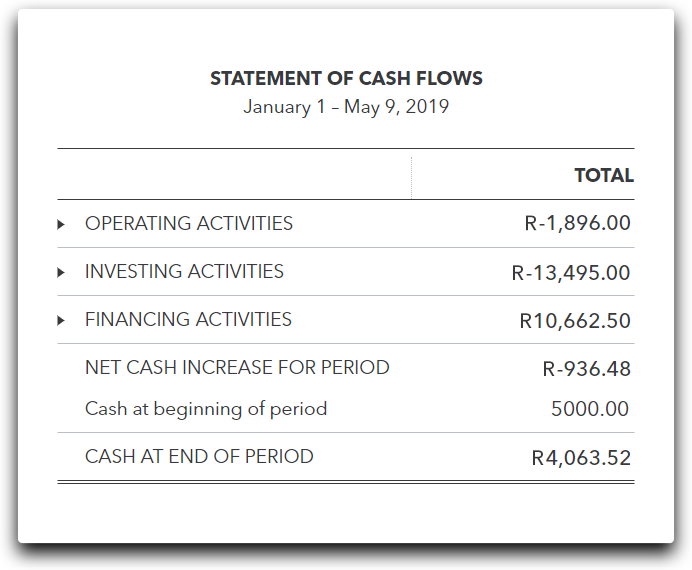Click the R4,063.52 ending cash amount

coord(581,459)
